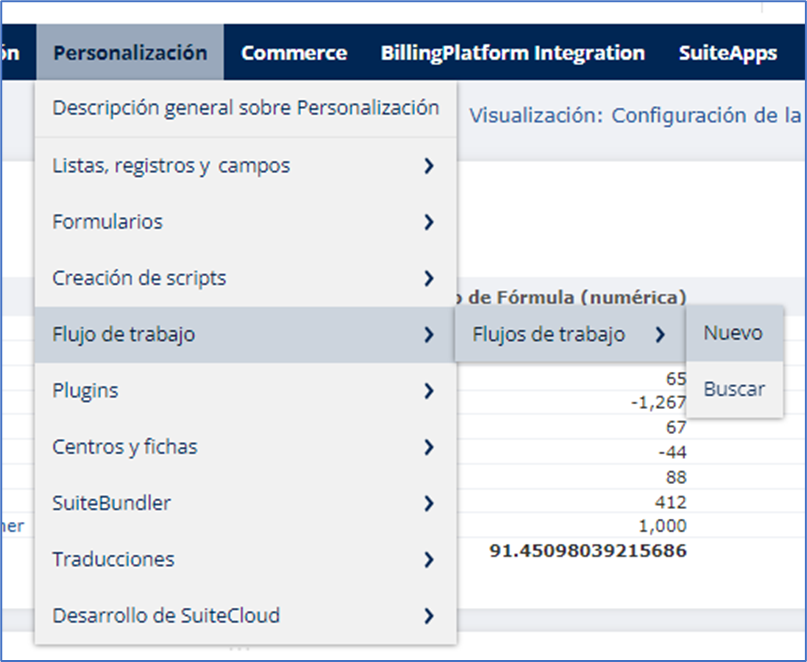
Task: Select the 1,000 value cell
Action: click(x=662, y=526)
